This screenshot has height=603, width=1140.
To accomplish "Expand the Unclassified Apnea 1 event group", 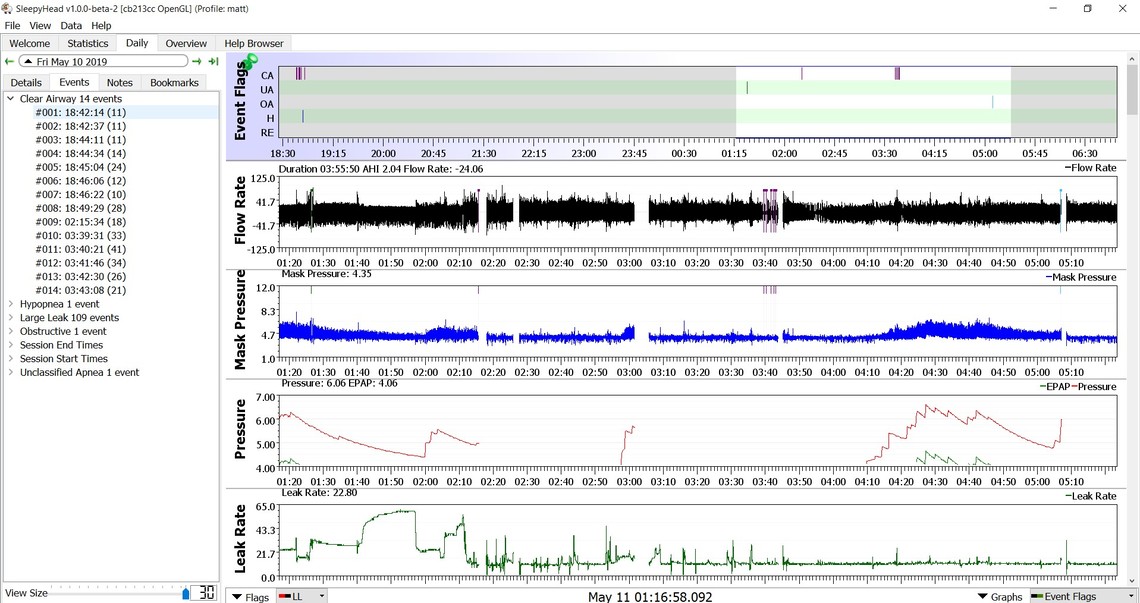I will 11,372.
